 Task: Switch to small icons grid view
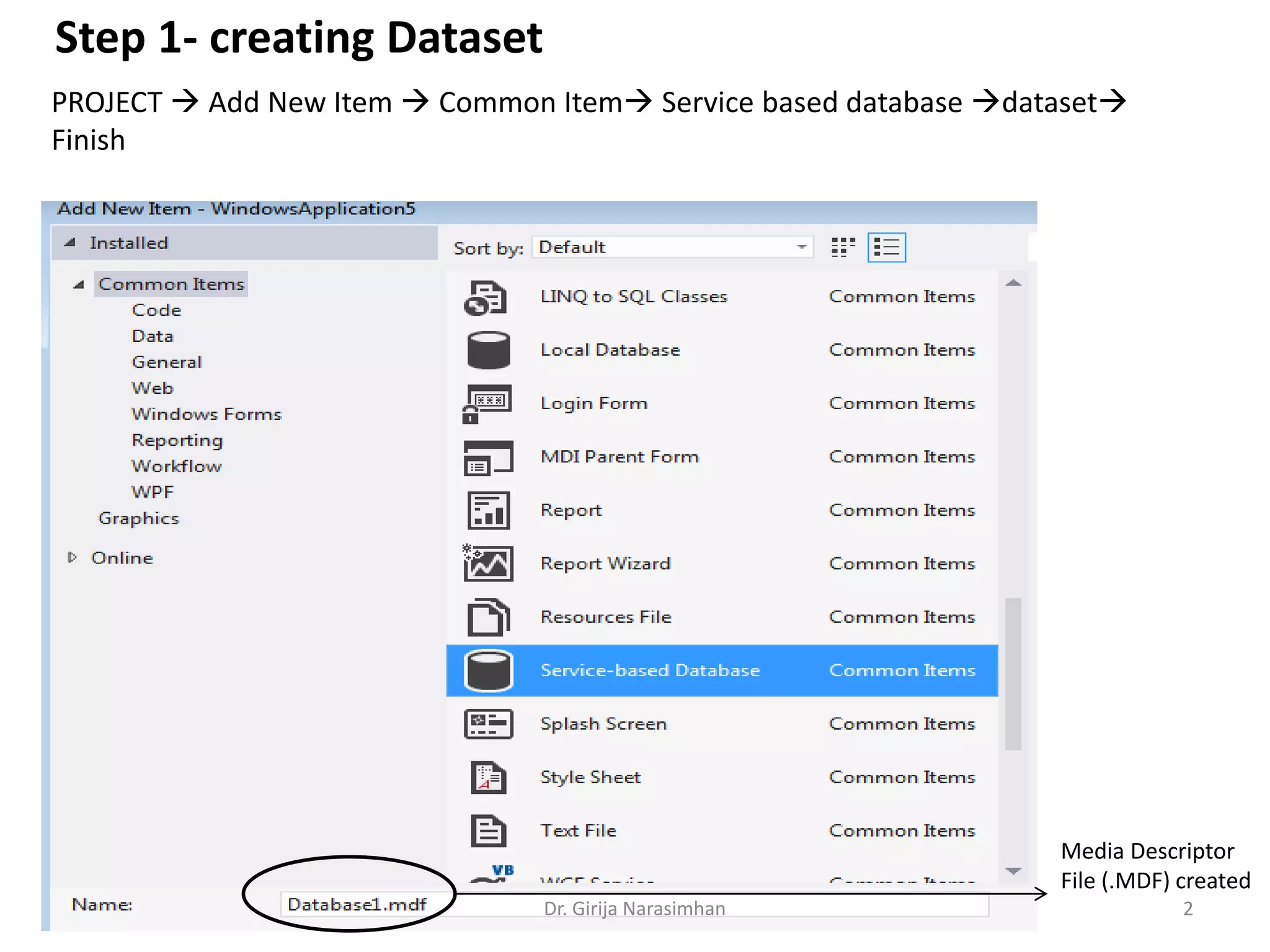click(843, 247)
